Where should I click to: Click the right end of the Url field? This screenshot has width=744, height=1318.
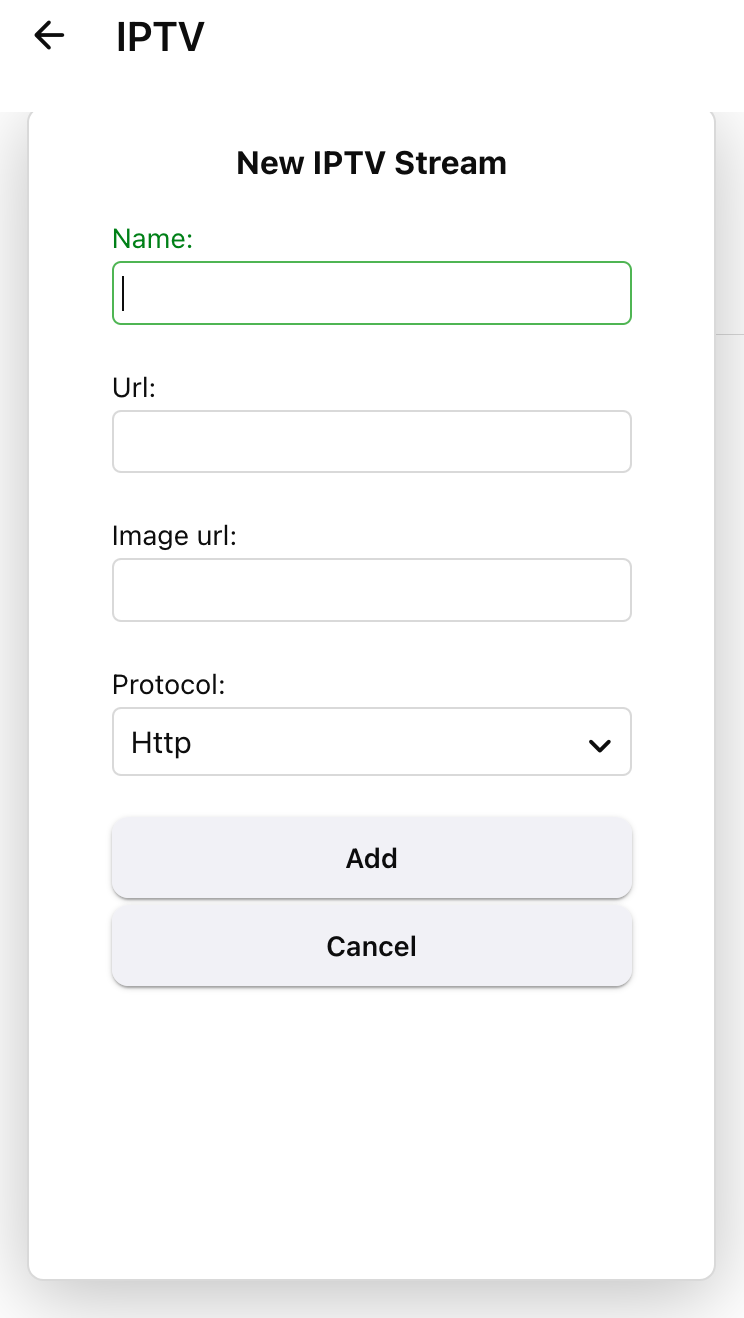[x=610, y=441]
